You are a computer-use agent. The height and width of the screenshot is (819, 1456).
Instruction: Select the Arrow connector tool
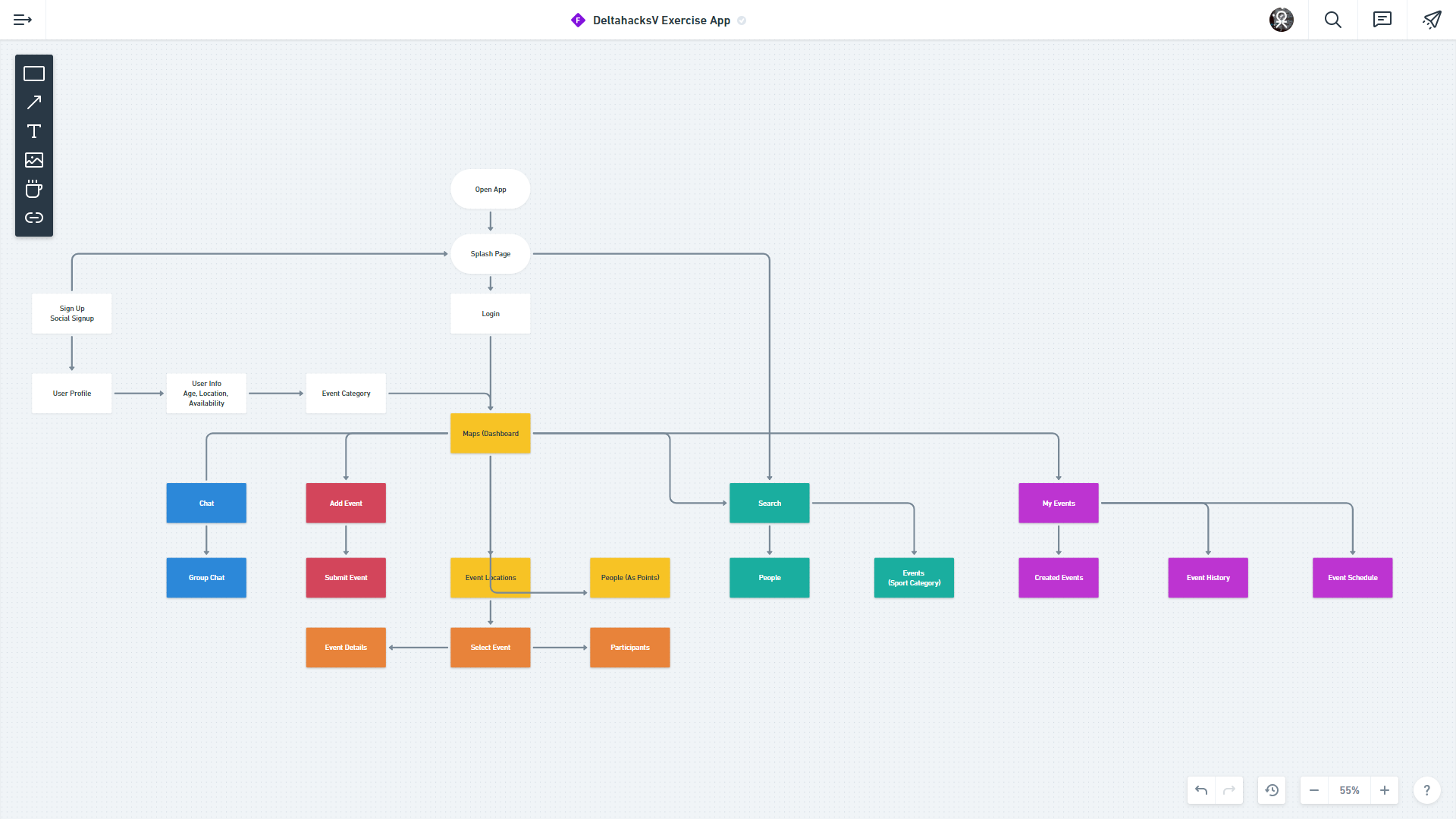[34, 102]
